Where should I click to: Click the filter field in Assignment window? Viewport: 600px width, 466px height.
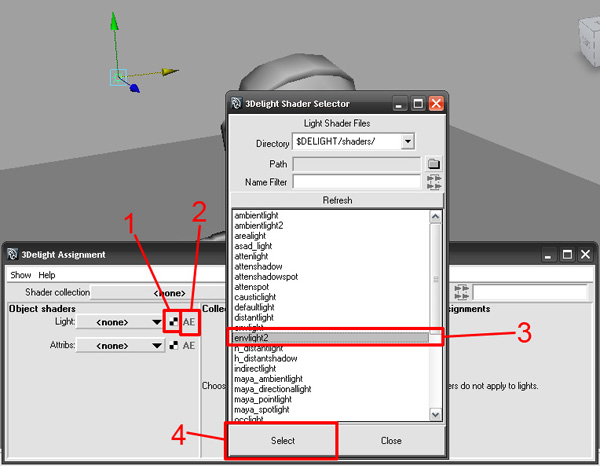[530, 292]
